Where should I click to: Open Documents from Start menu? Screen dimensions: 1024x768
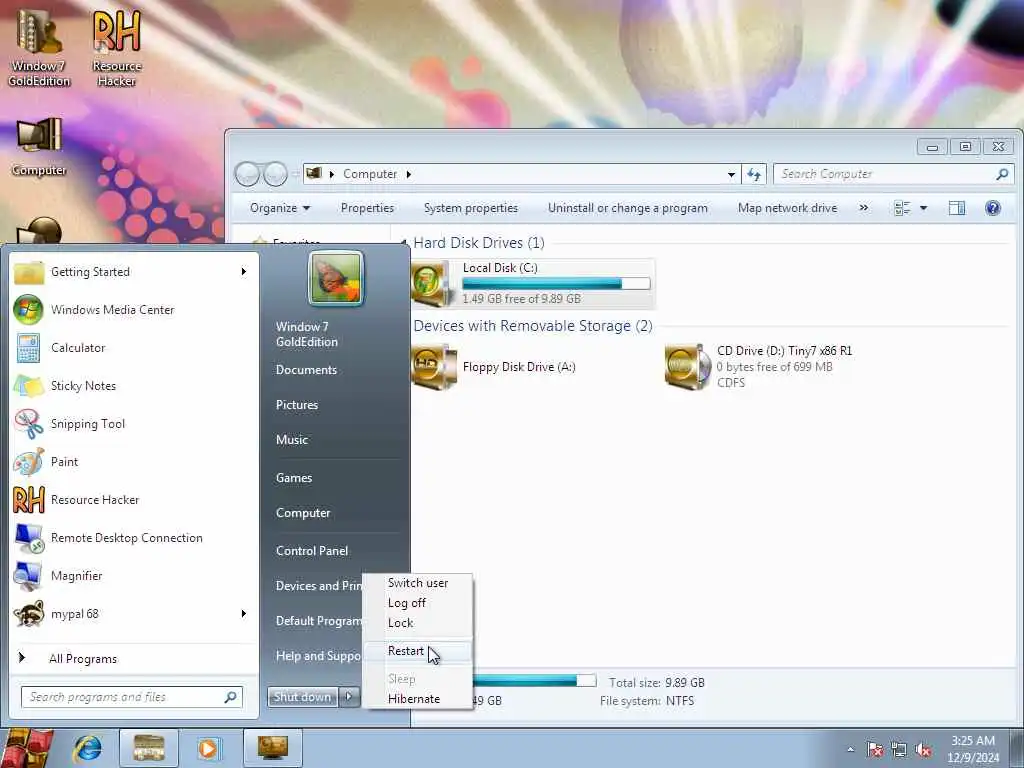coord(306,370)
